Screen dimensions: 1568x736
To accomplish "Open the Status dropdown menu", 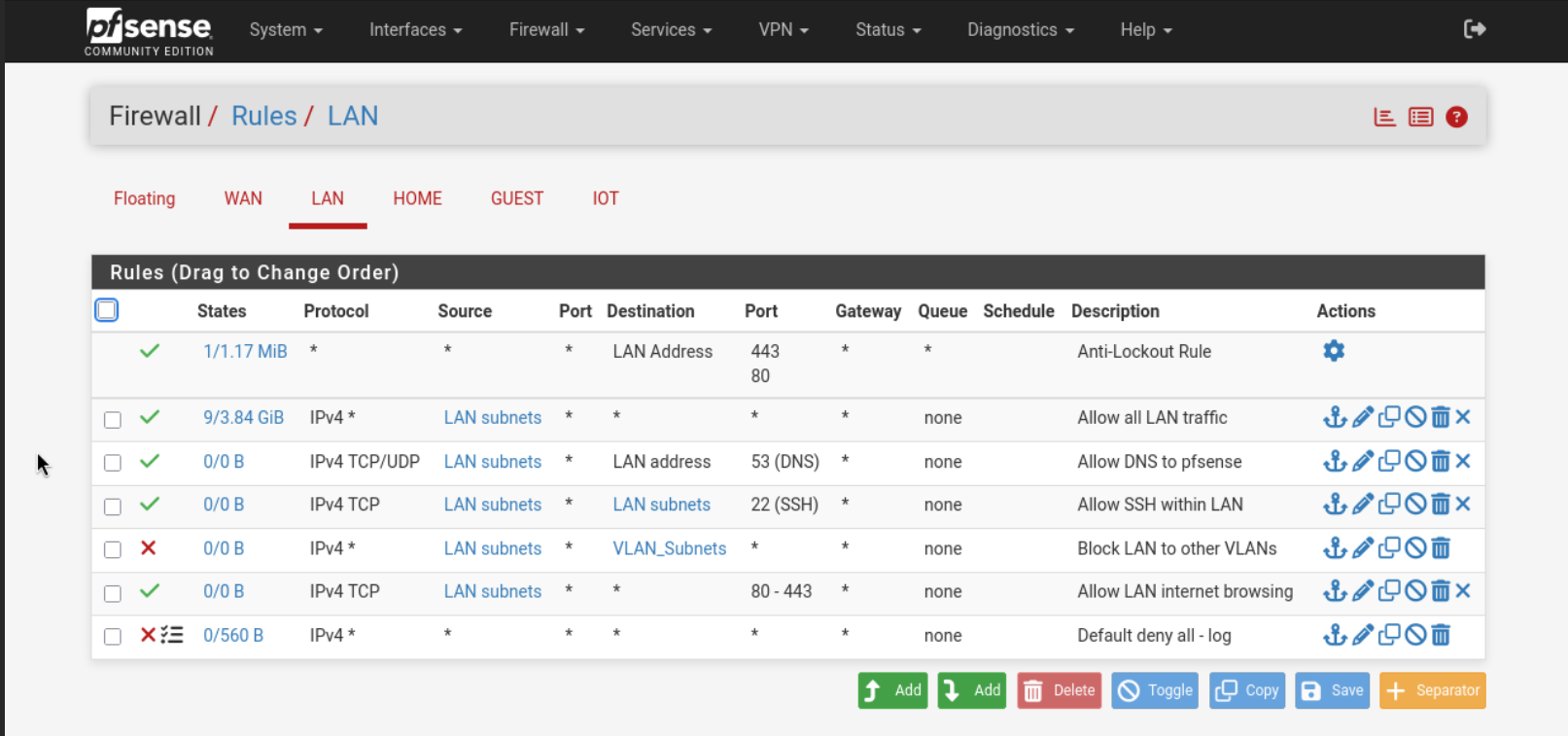I will 889,30.
